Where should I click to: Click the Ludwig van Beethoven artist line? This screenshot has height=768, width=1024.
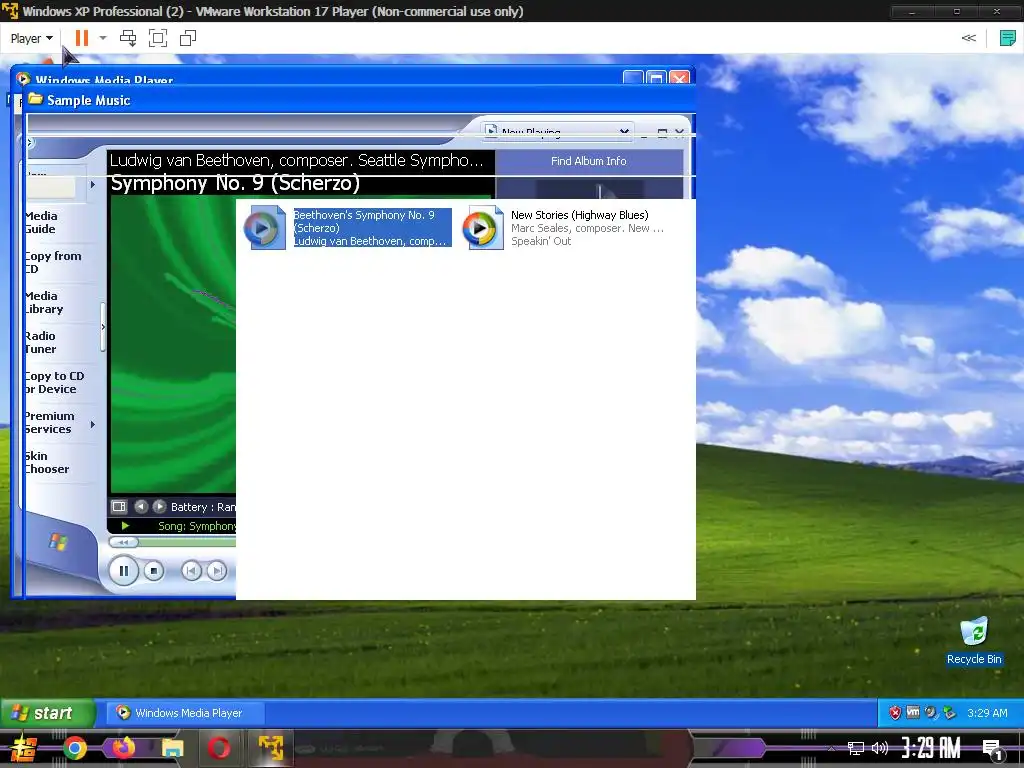pyautogui.click(x=296, y=161)
